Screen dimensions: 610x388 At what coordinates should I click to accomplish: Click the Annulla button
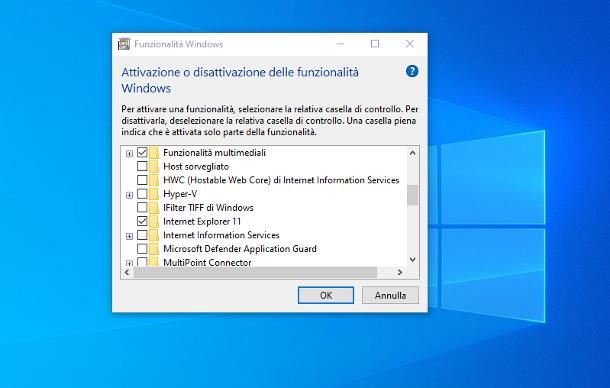pos(390,295)
